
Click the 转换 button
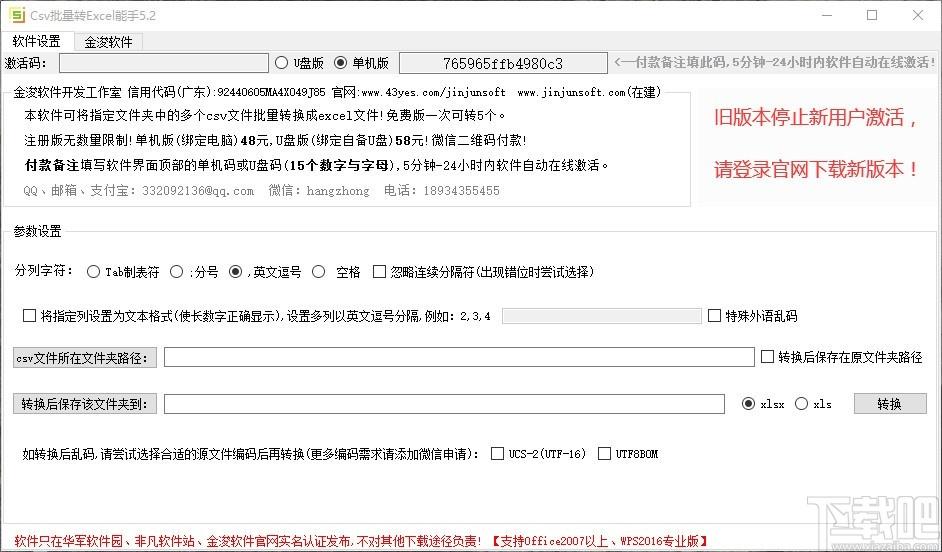tap(890, 404)
